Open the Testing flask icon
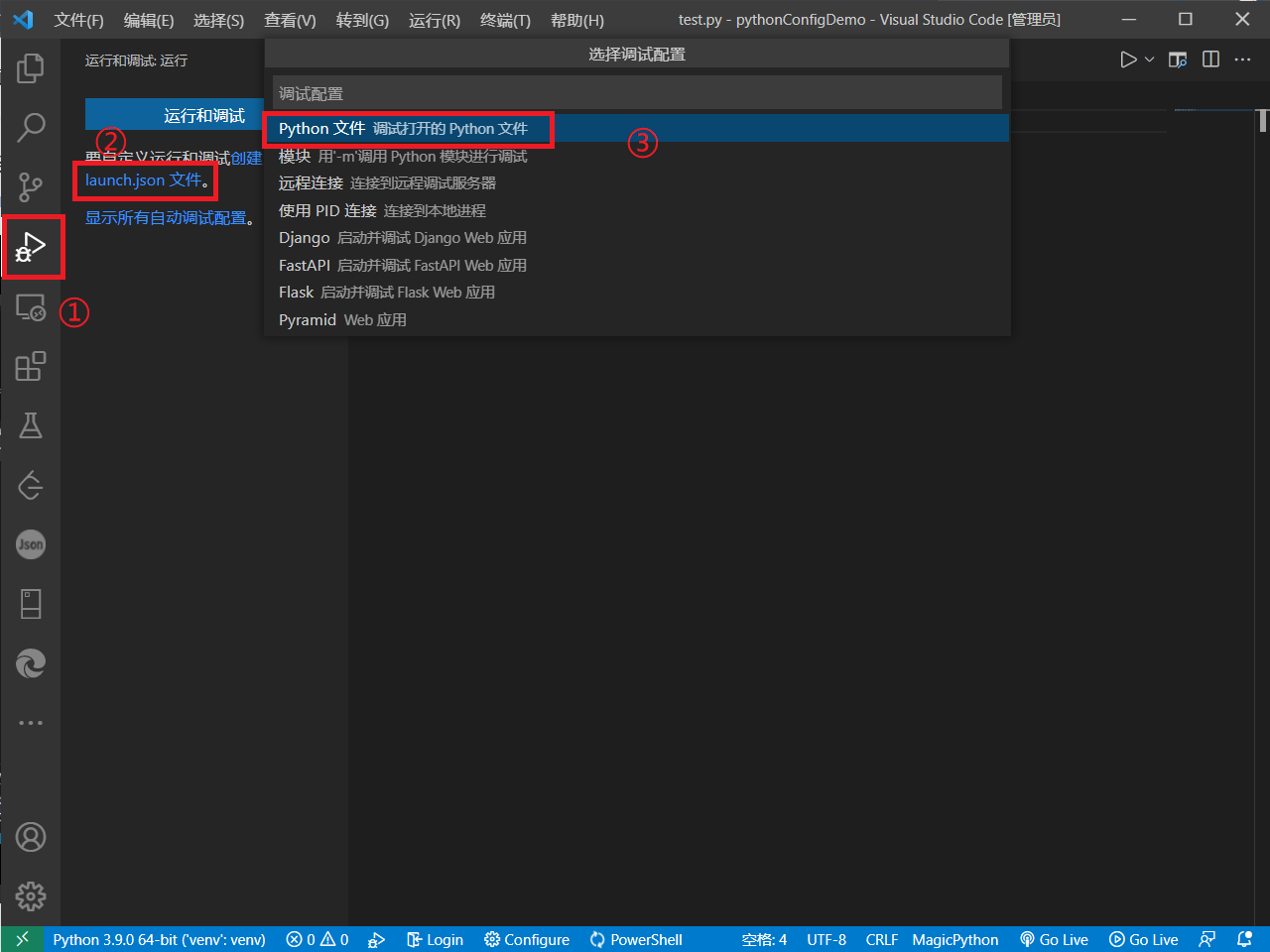Screen dimensions: 1270x952 pyautogui.click(x=31, y=425)
